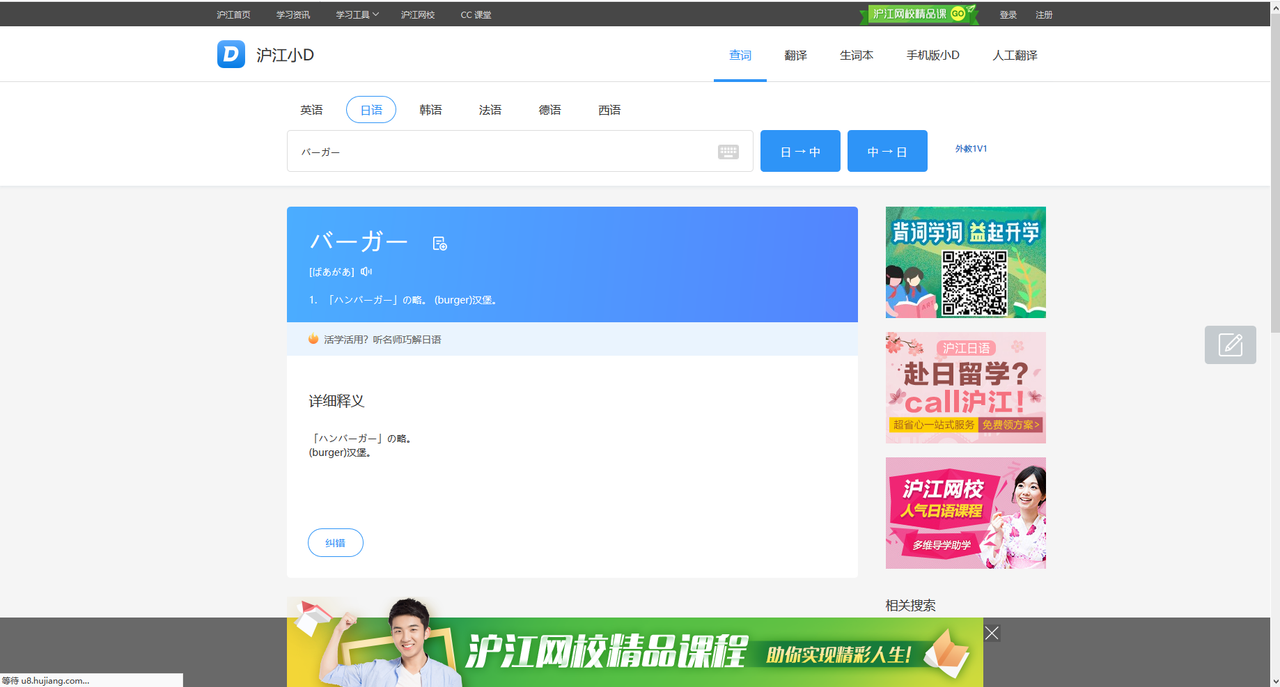Image resolution: width=1280 pixels, height=687 pixels.
Task: Select 韩语 language option
Action: coord(431,110)
